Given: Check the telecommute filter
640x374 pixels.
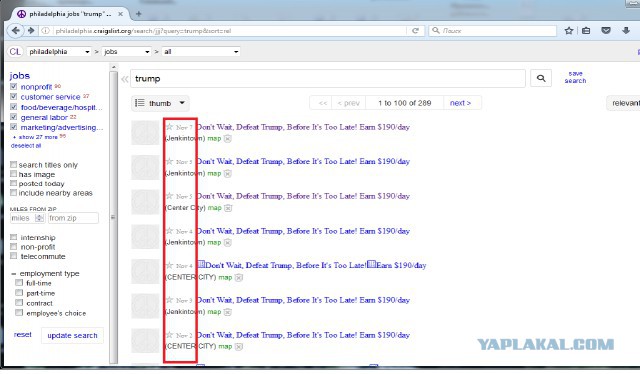Looking at the screenshot, I should tap(13, 256).
